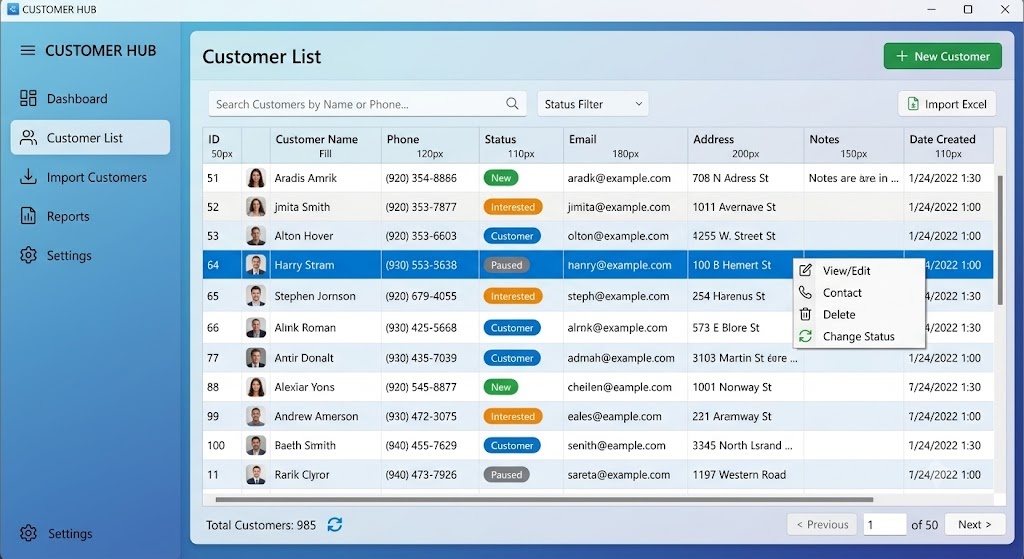The image size is (1024, 559).
Task: Focus the customer search field
Action: click(367, 104)
